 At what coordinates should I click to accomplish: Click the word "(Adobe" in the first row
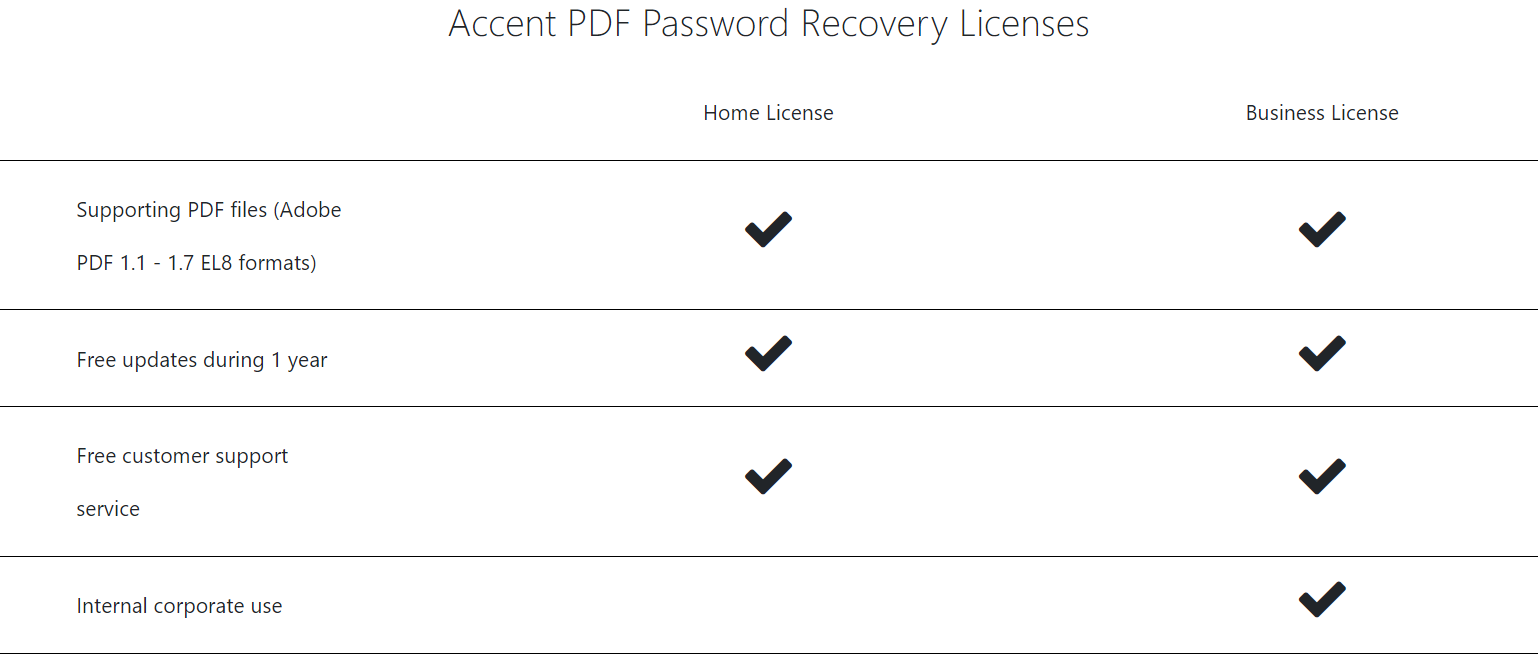(309, 210)
